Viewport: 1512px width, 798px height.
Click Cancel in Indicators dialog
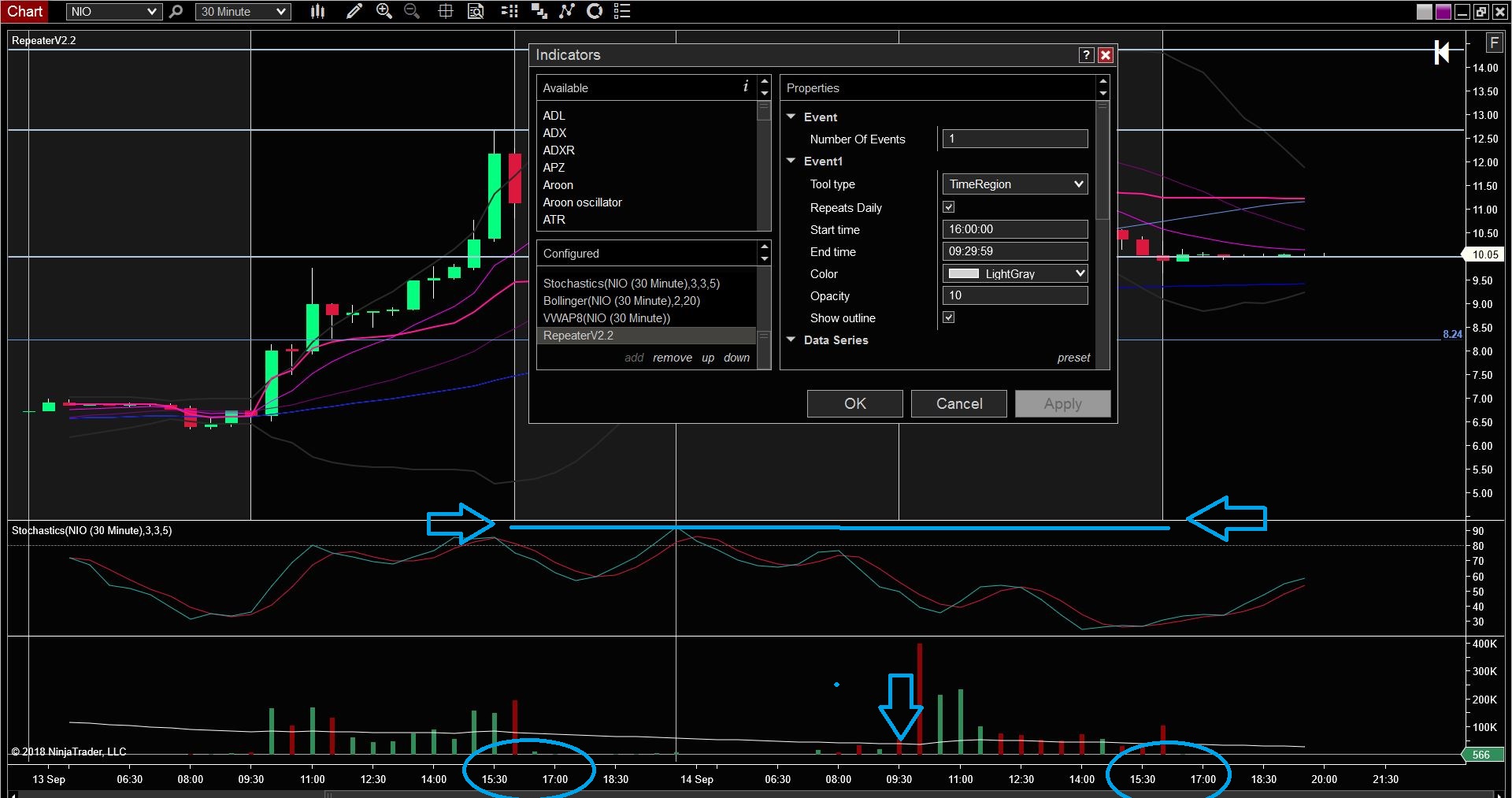[x=959, y=403]
